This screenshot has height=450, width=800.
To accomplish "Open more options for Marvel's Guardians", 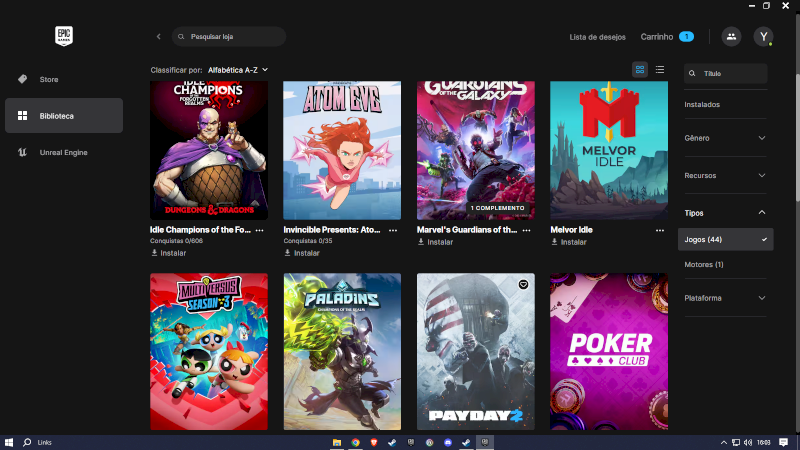I will 527,230.
